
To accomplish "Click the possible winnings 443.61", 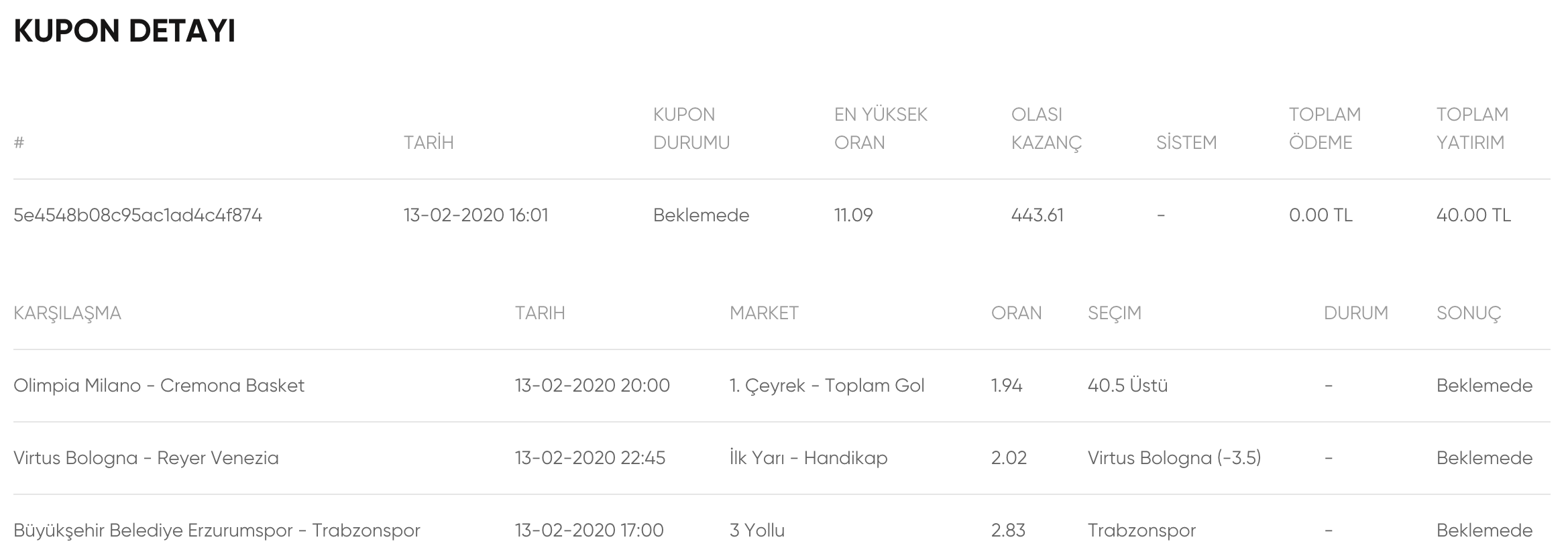I will pos(1037,215).
